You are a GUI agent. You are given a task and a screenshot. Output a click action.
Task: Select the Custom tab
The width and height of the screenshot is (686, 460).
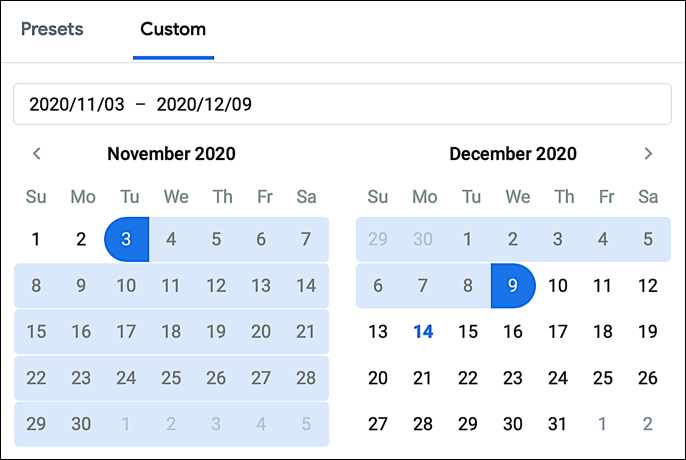click(173, 29)
